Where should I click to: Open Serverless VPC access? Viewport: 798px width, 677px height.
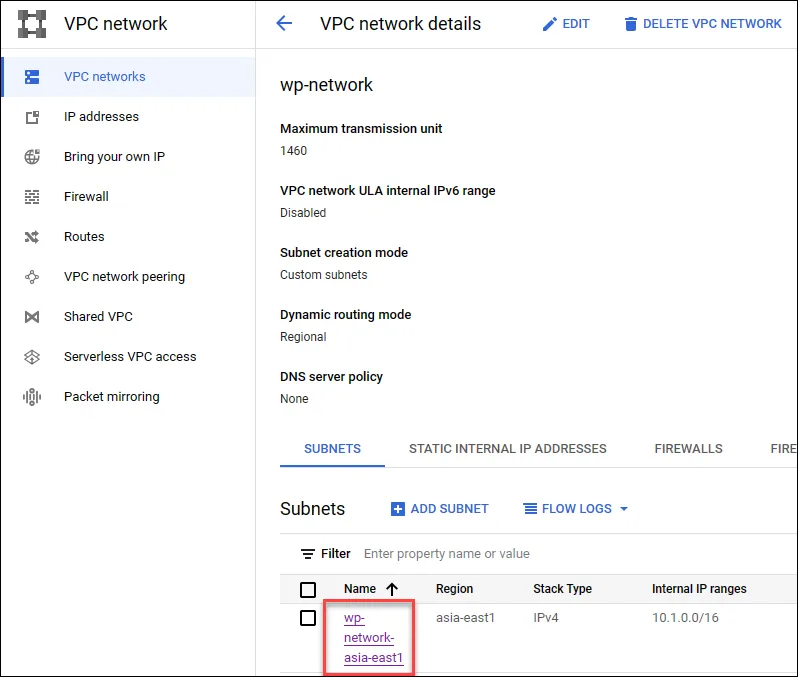tap(130, 357)
